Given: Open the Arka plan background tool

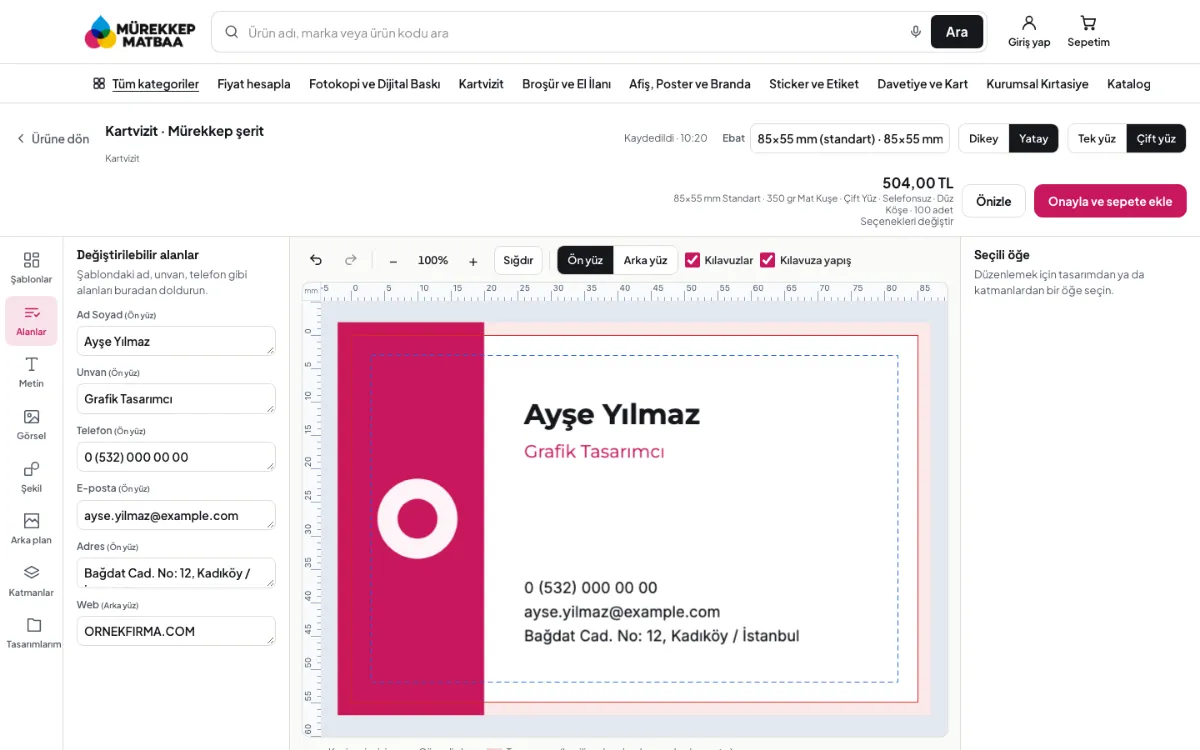Looking at the screenshot, I should (31, 528).
